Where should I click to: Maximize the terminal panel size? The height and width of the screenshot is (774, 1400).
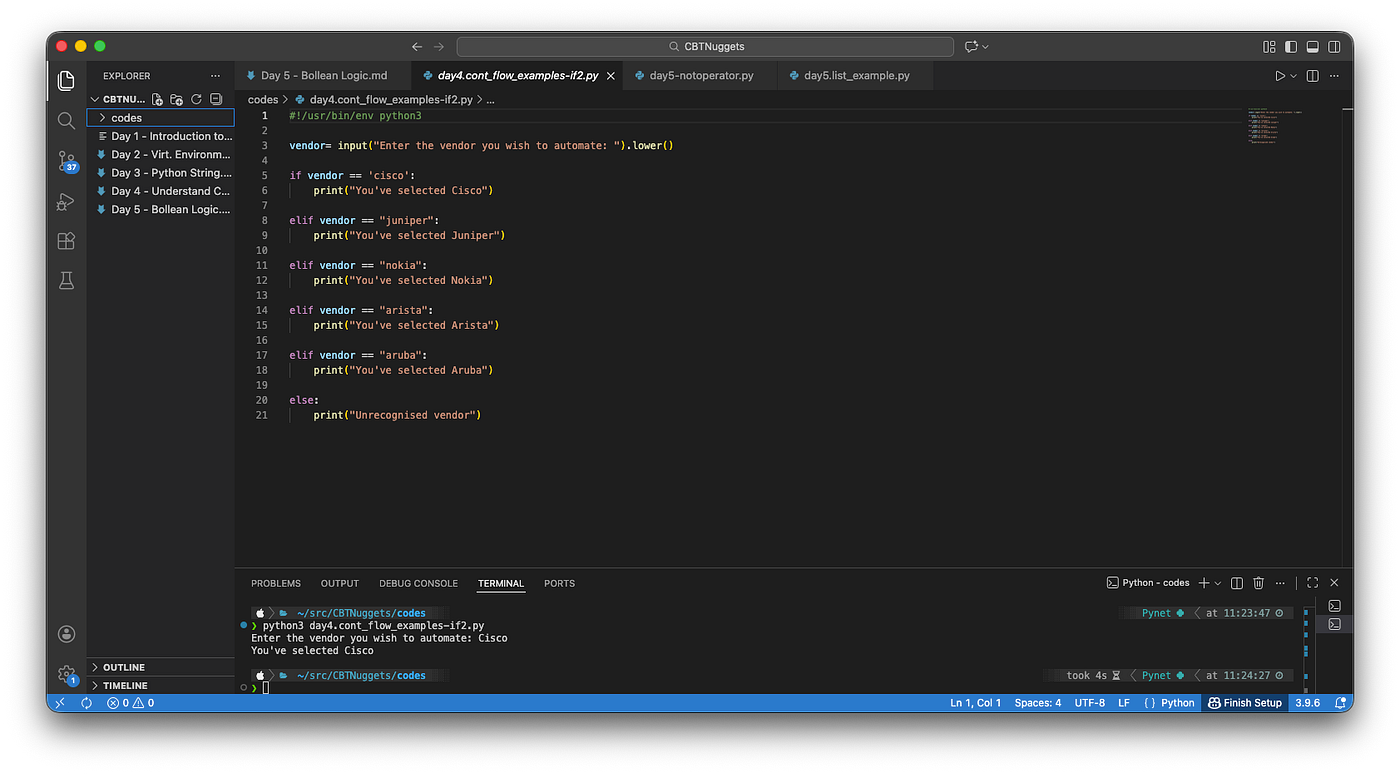pyautogui.click(x=1312, y=583)
